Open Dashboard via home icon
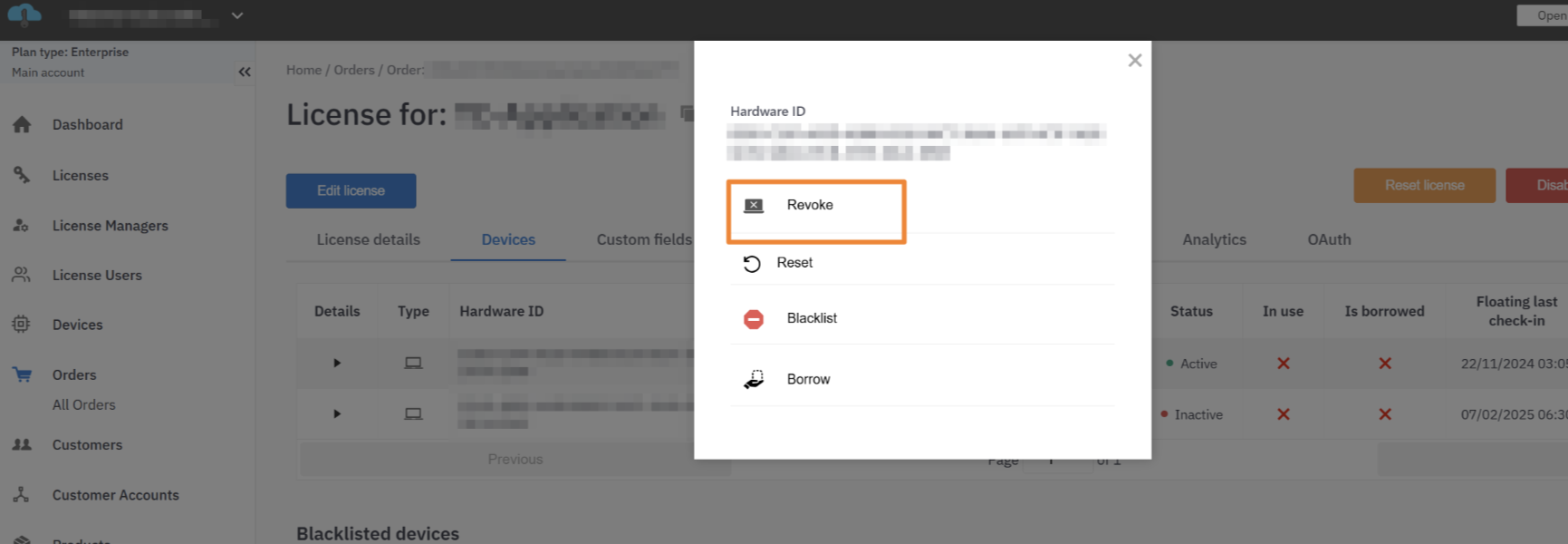 23,125
